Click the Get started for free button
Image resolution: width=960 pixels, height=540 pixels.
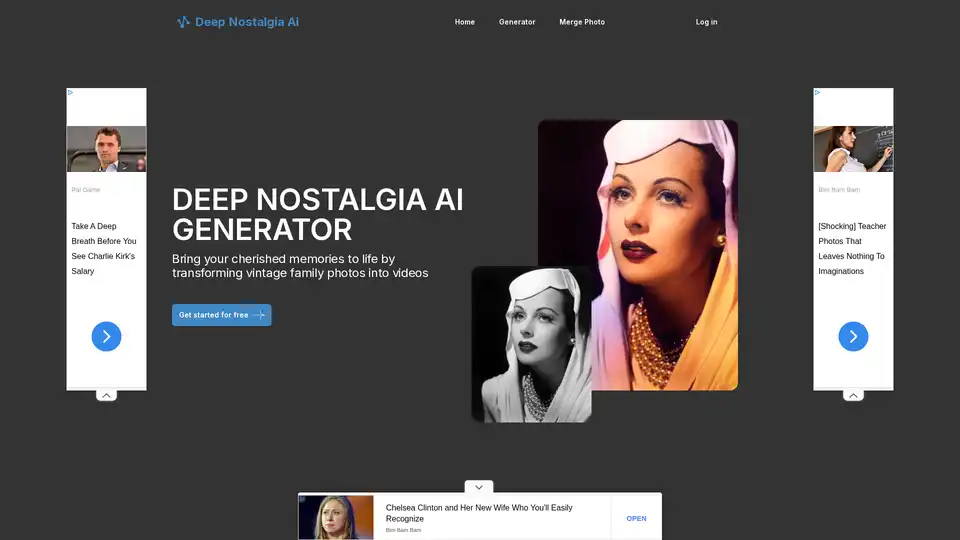pos(221,315)
